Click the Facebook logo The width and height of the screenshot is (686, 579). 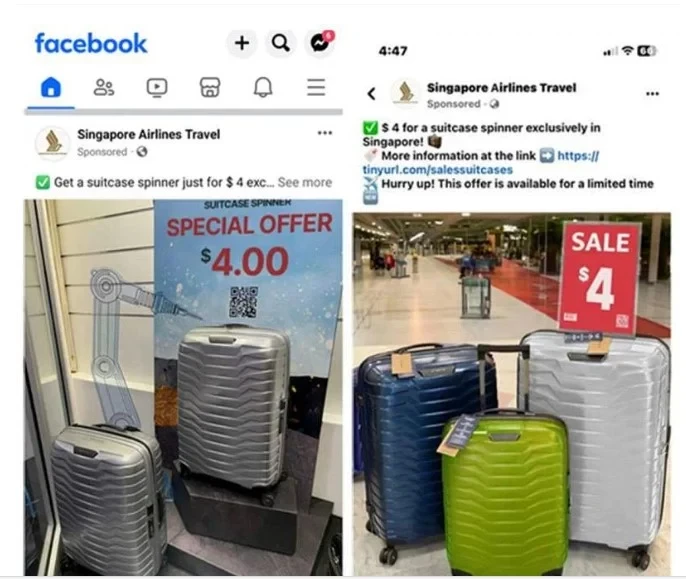[91, 43]
